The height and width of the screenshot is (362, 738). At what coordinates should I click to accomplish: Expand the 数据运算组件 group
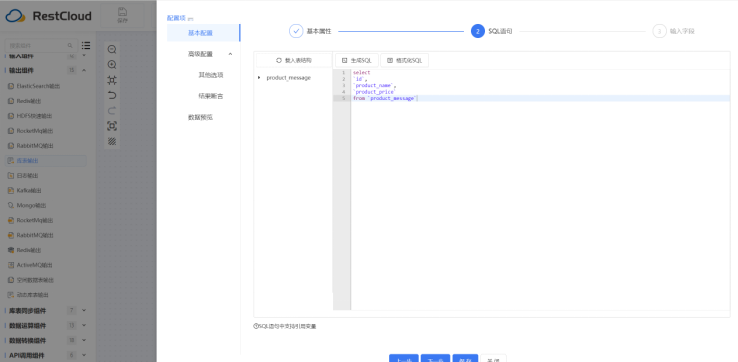click(84, 325)
